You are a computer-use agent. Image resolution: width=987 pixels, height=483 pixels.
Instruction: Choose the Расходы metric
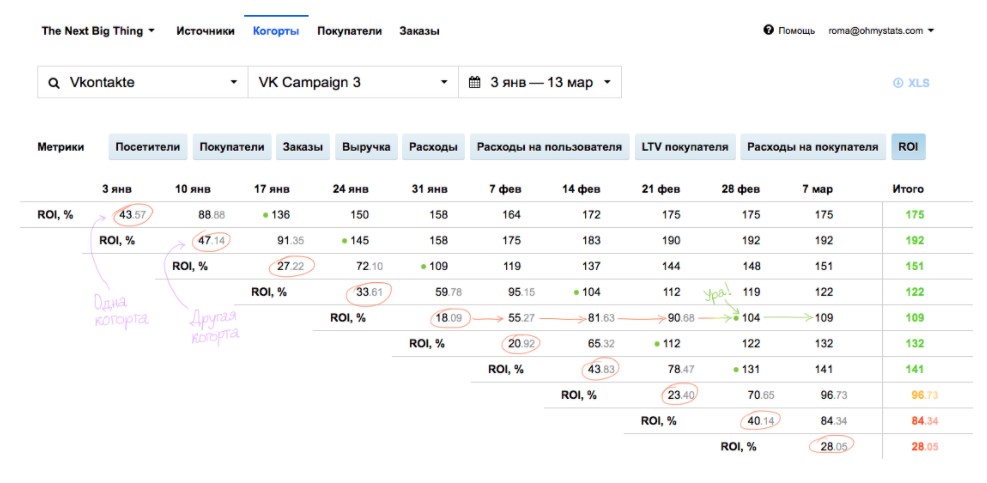(x=433, y=147)
